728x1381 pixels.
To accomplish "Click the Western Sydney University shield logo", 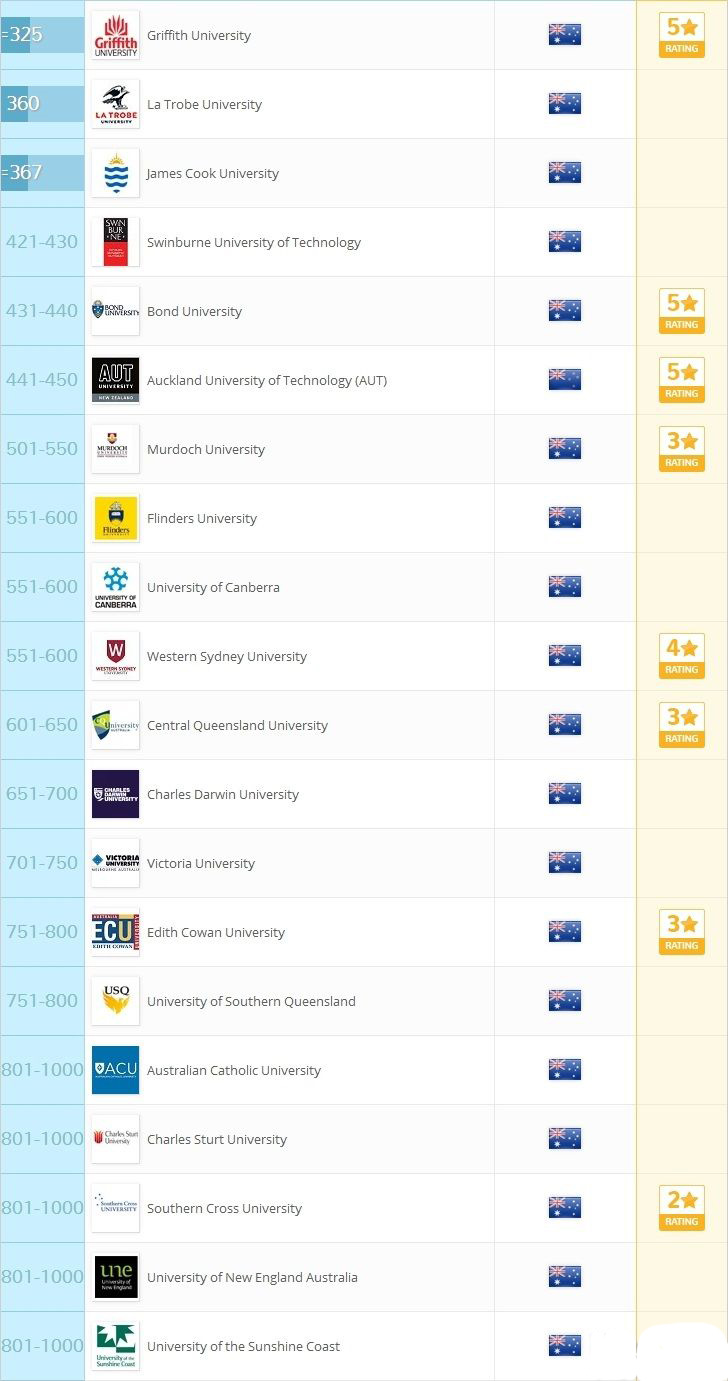I will pos(115,656).
